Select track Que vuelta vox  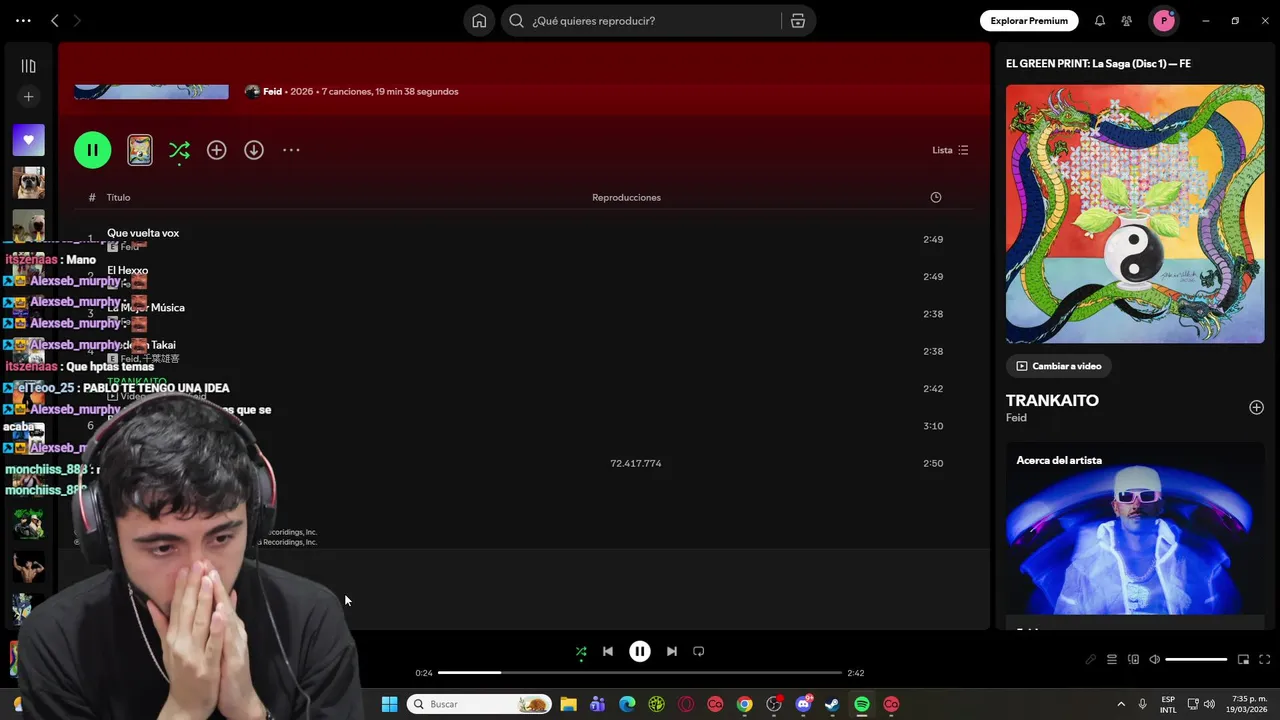143,233
